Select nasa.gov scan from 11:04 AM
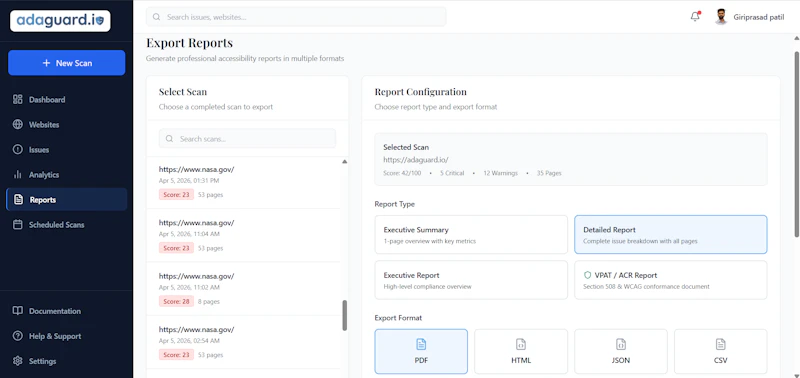Screen dimensions: 800x378 click(243, 235)
